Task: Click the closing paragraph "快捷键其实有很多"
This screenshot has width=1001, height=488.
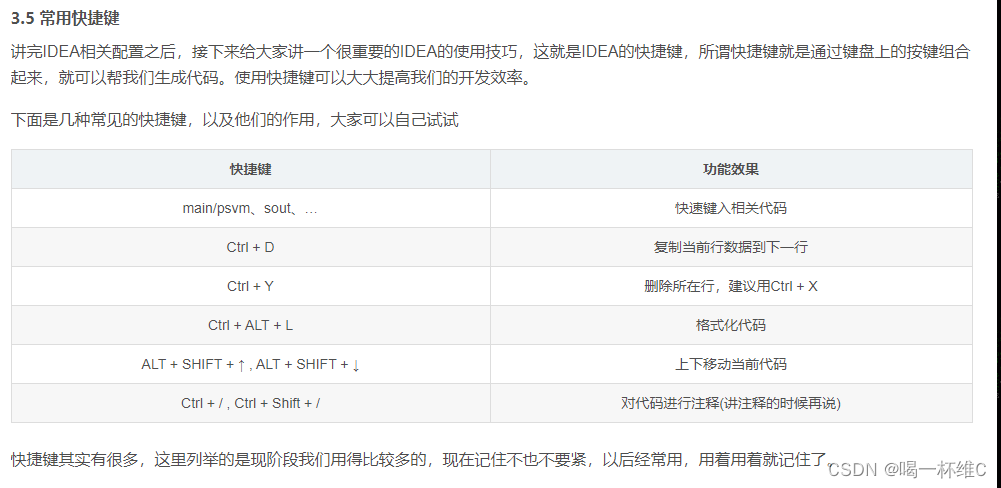Action: [423, 459]
